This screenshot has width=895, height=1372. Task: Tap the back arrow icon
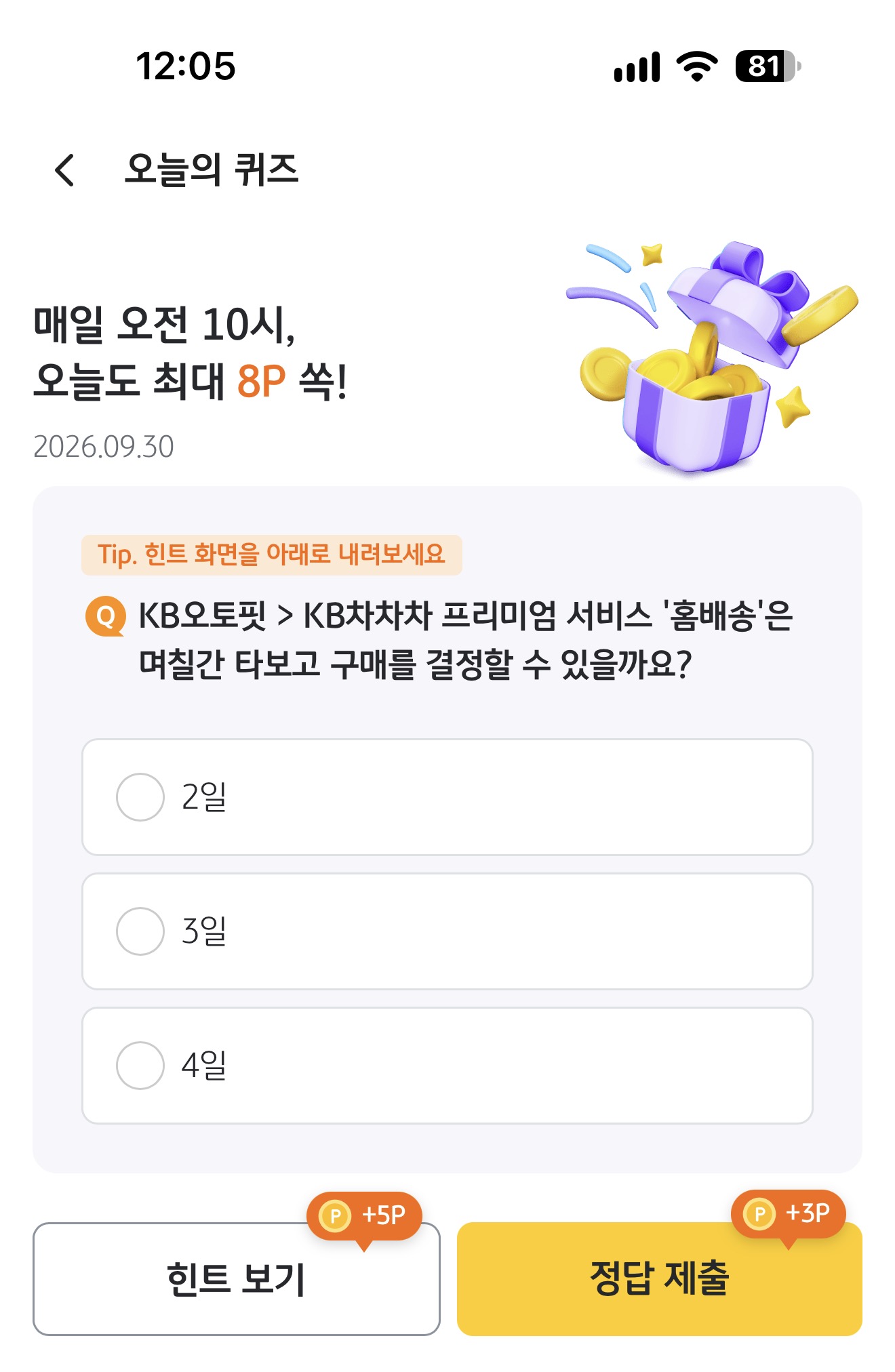[x=64, y=169]
